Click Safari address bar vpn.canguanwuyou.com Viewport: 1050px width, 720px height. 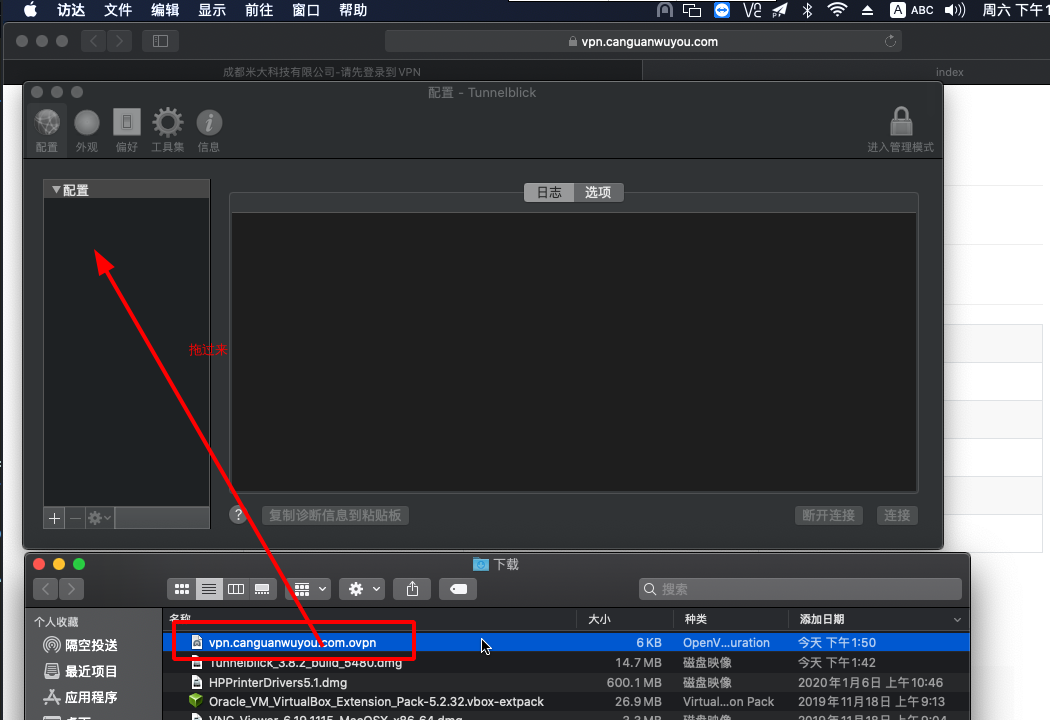click(643, 42)
